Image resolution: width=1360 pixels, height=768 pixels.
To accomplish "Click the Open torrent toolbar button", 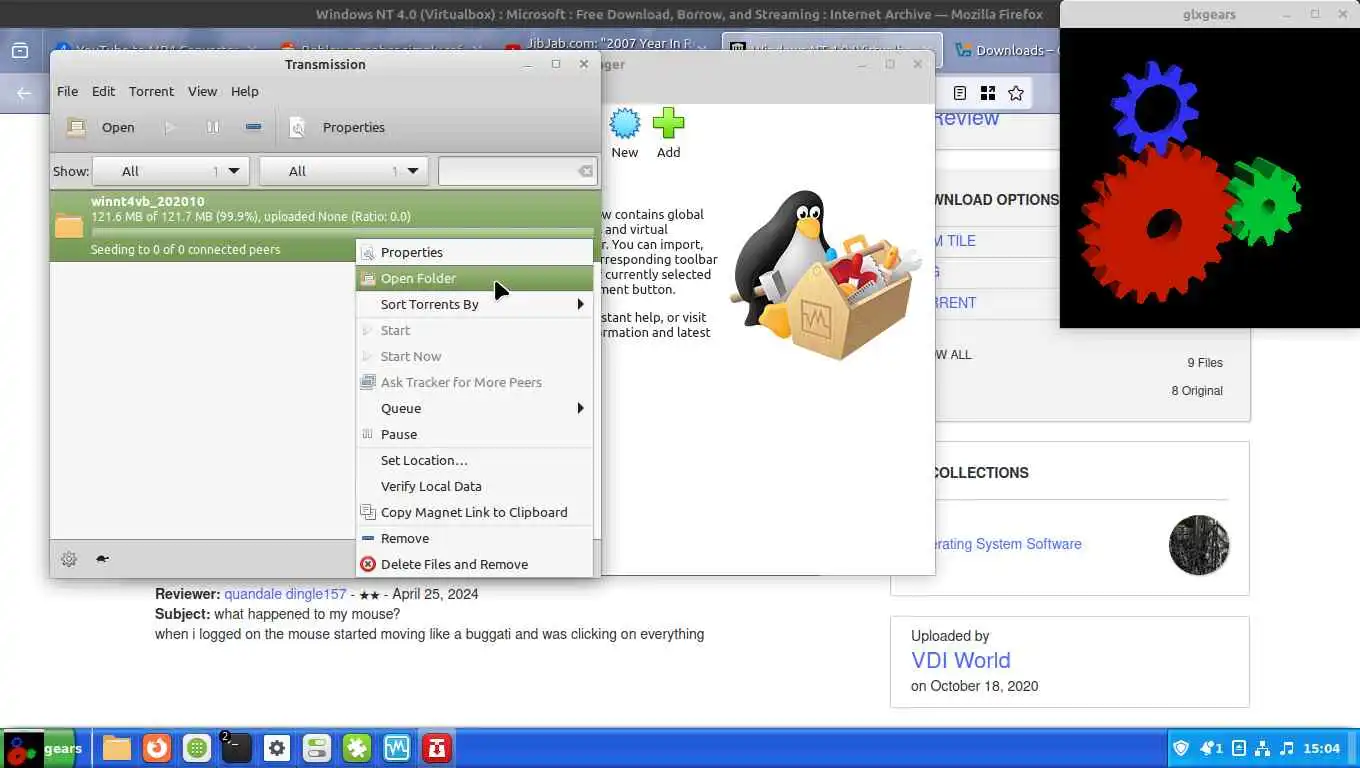I will point(100,127).
